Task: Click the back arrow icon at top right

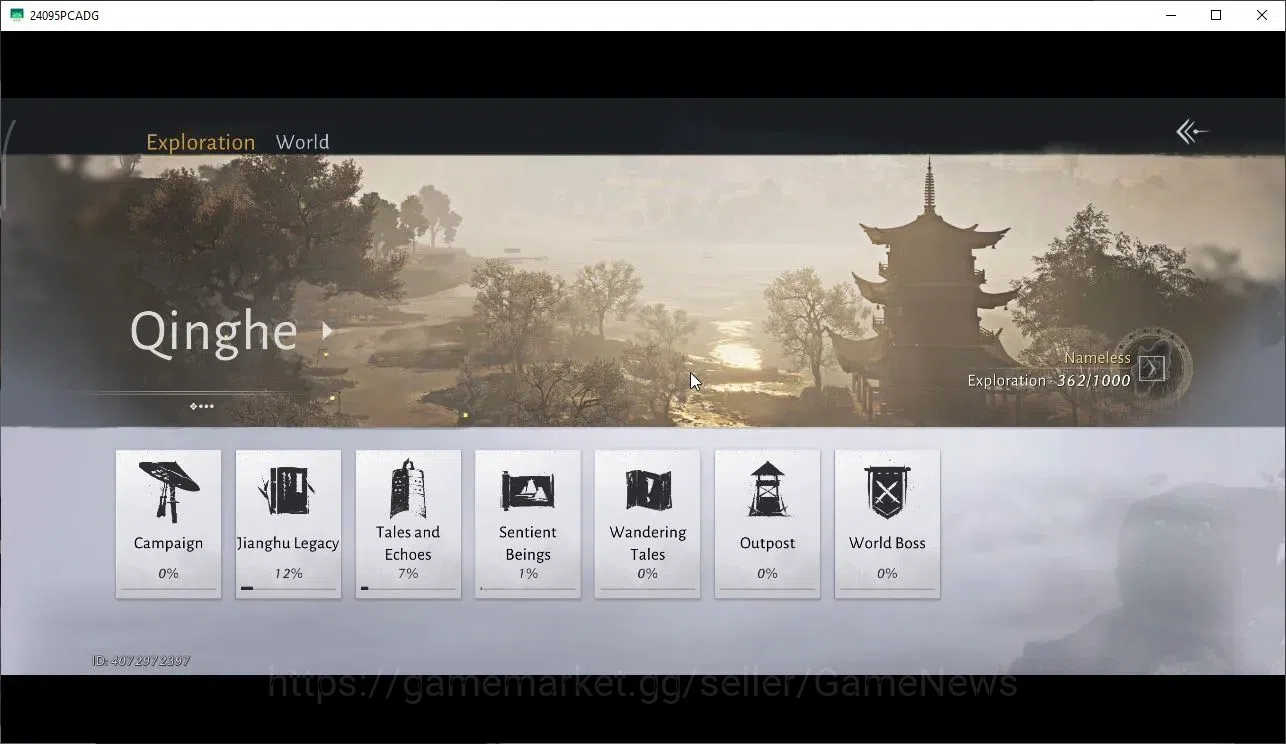Action: click(1192, 131)
